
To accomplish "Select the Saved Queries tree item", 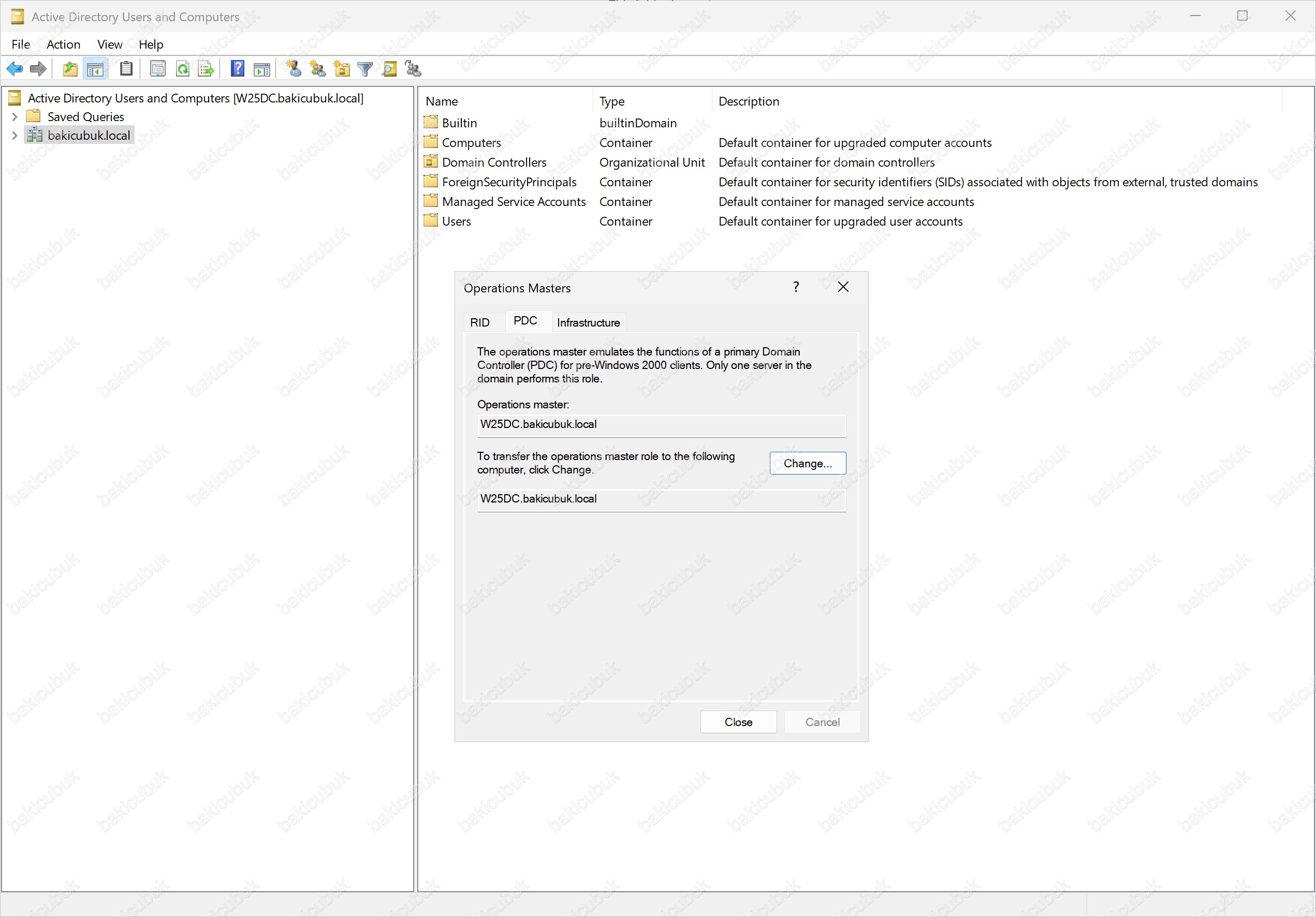I will pos(86,117).
